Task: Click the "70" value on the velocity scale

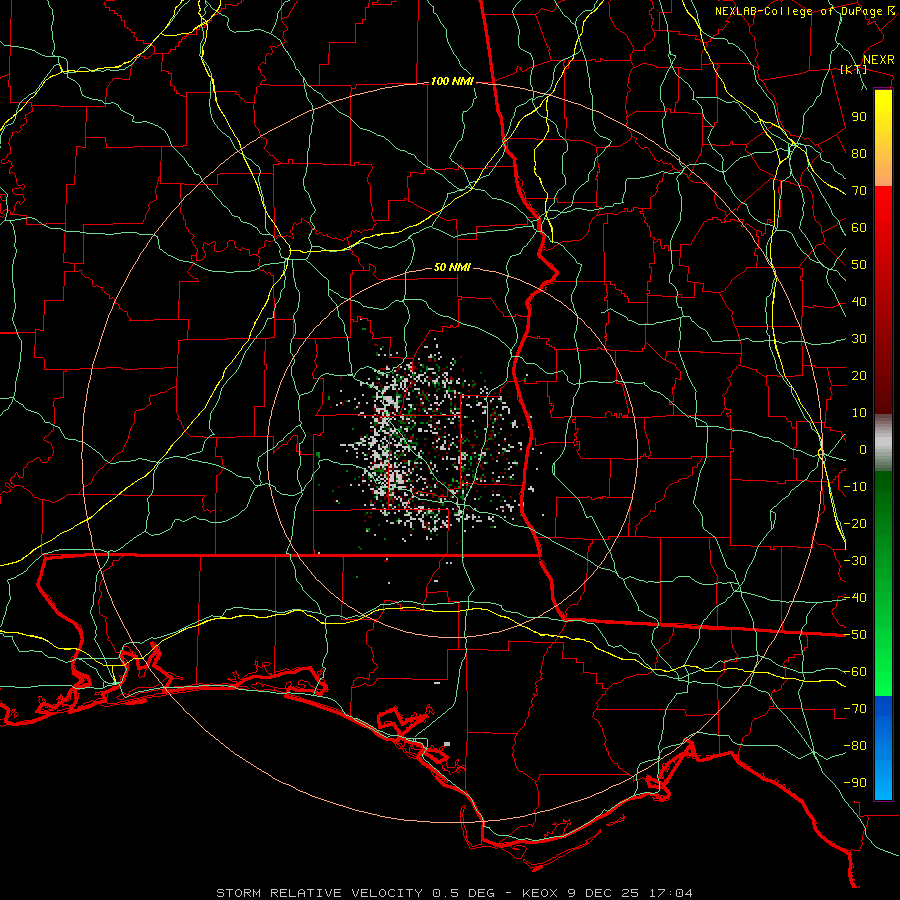Action: coord(859,191)
